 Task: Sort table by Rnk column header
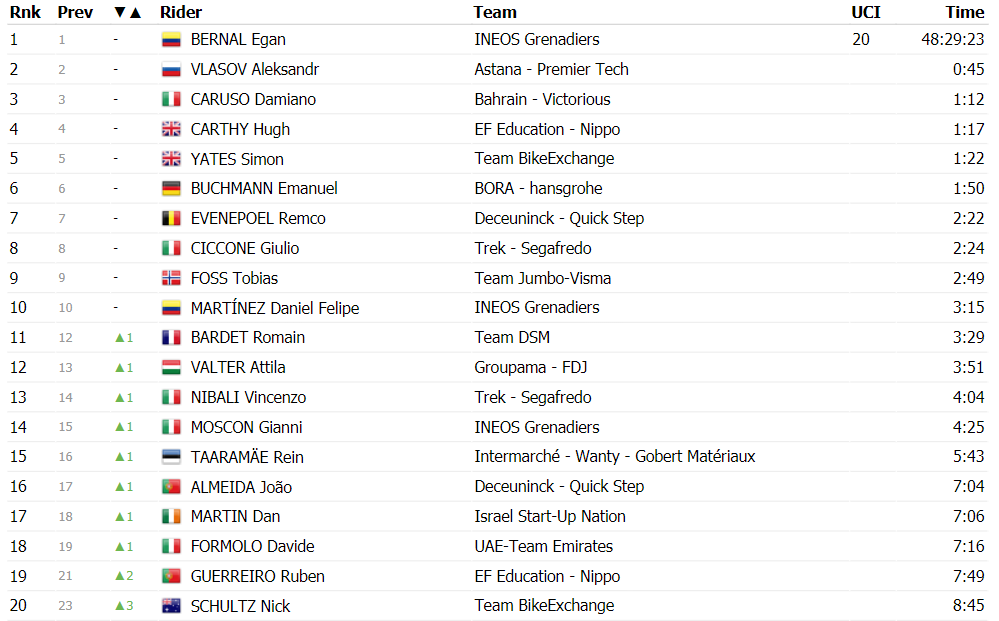point(25,12)
